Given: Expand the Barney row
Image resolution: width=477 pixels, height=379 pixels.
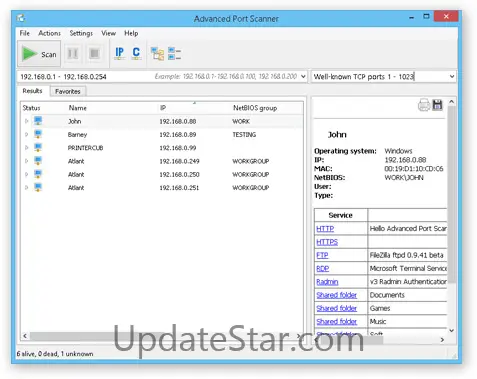Looking at the screenshot, I should click(x=26, y=134).
